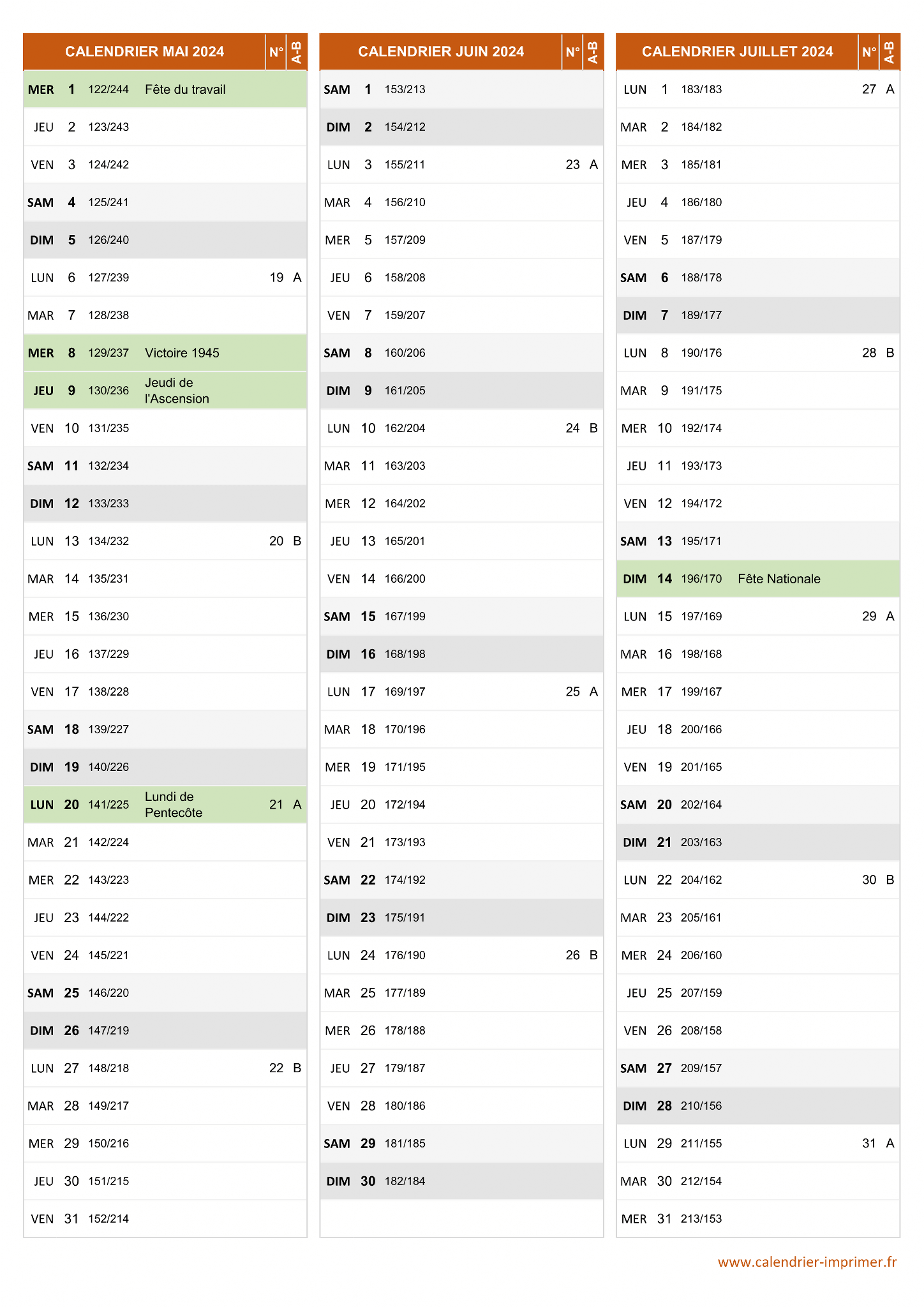Click week number 27 in July
The width and height of the screenshot is (924, 1307).
[x=869, y=89]
